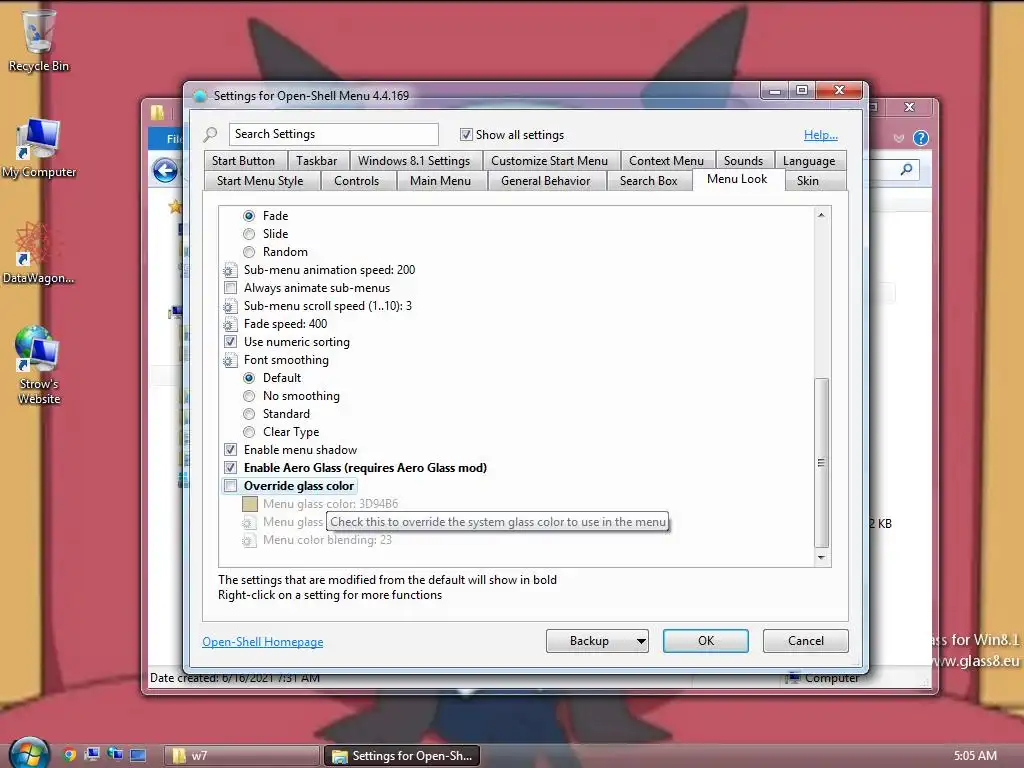
Task: Click the blue help icon in Explorer window
Action: (x=921, y=138)
